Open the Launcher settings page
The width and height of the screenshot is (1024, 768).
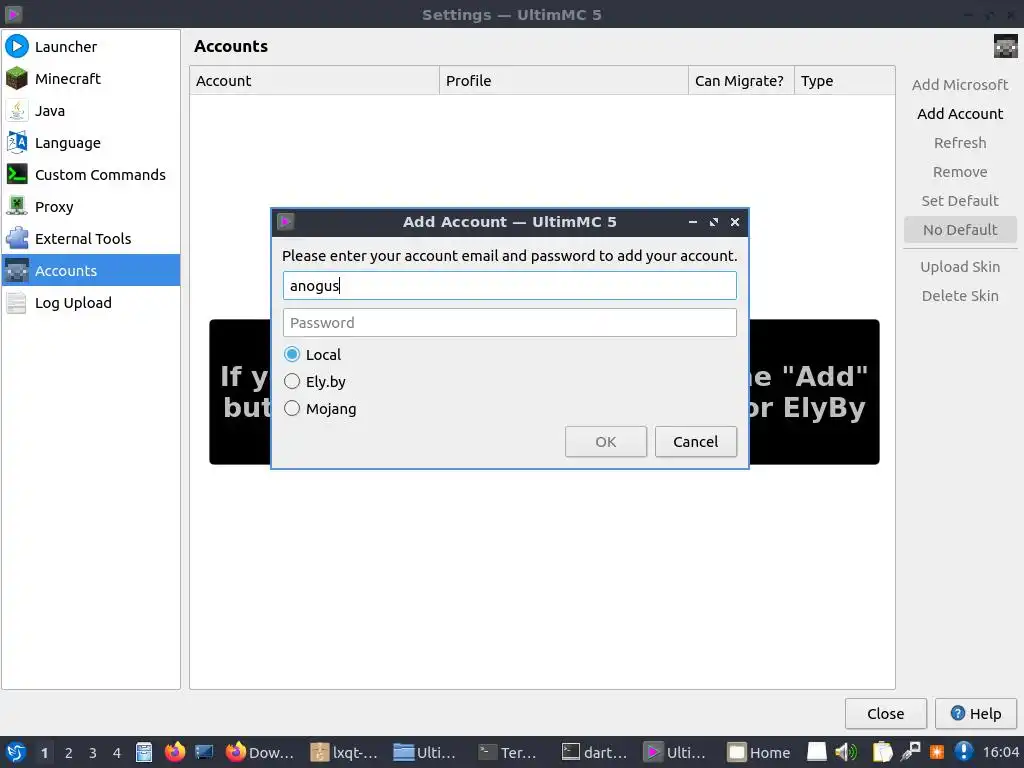tap(91, 46)
